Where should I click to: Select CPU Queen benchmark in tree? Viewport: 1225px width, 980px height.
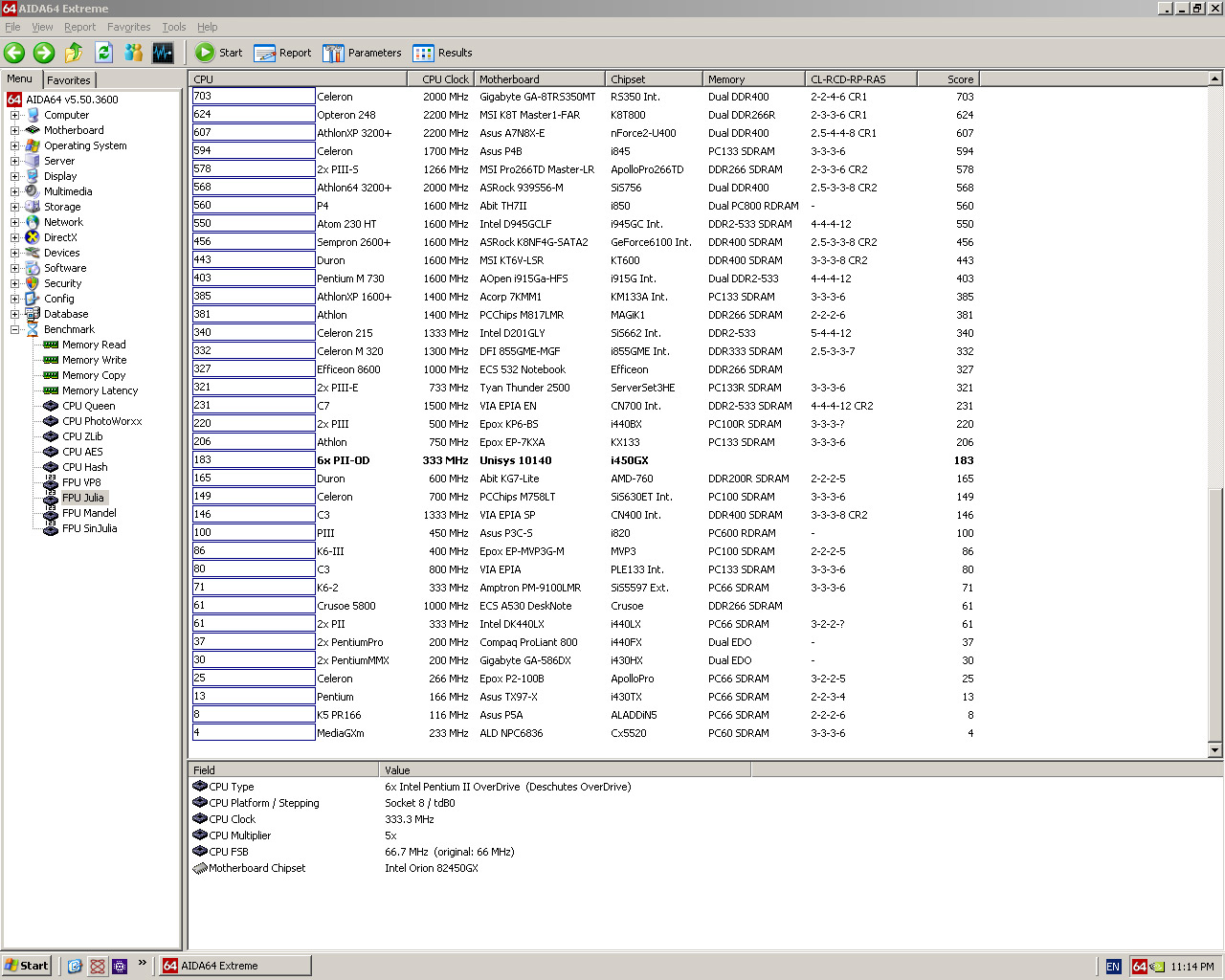coord(88,406)
